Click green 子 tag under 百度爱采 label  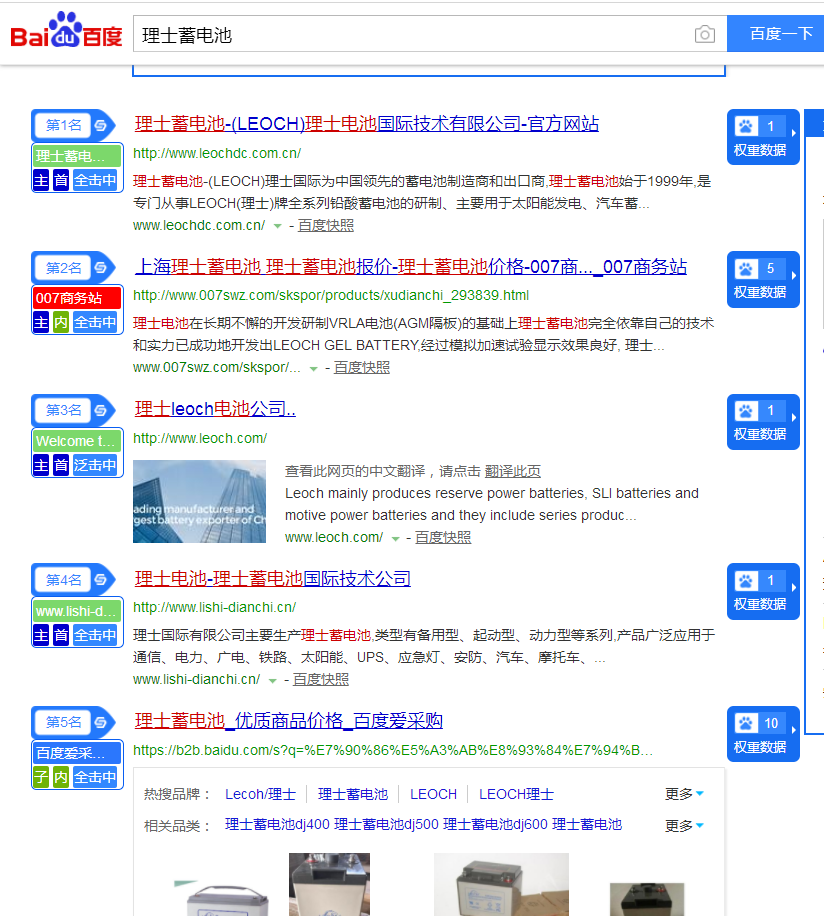[x=41, y=778]
